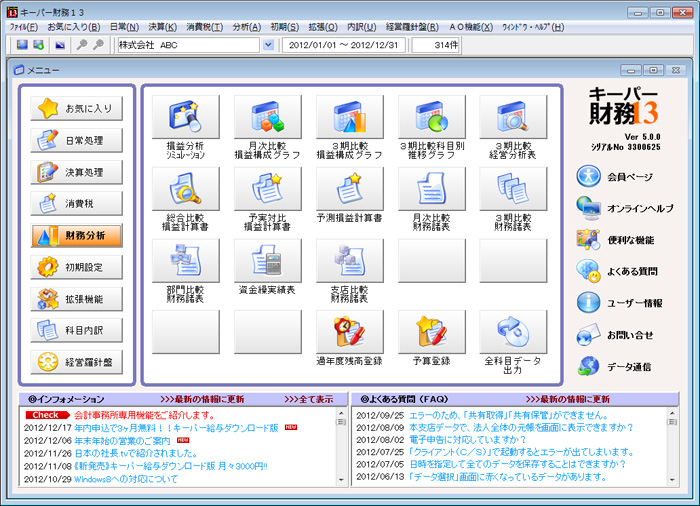Select 日常処理 sidebar button
This screenshot has width=700, height=506.
(76, 140)
